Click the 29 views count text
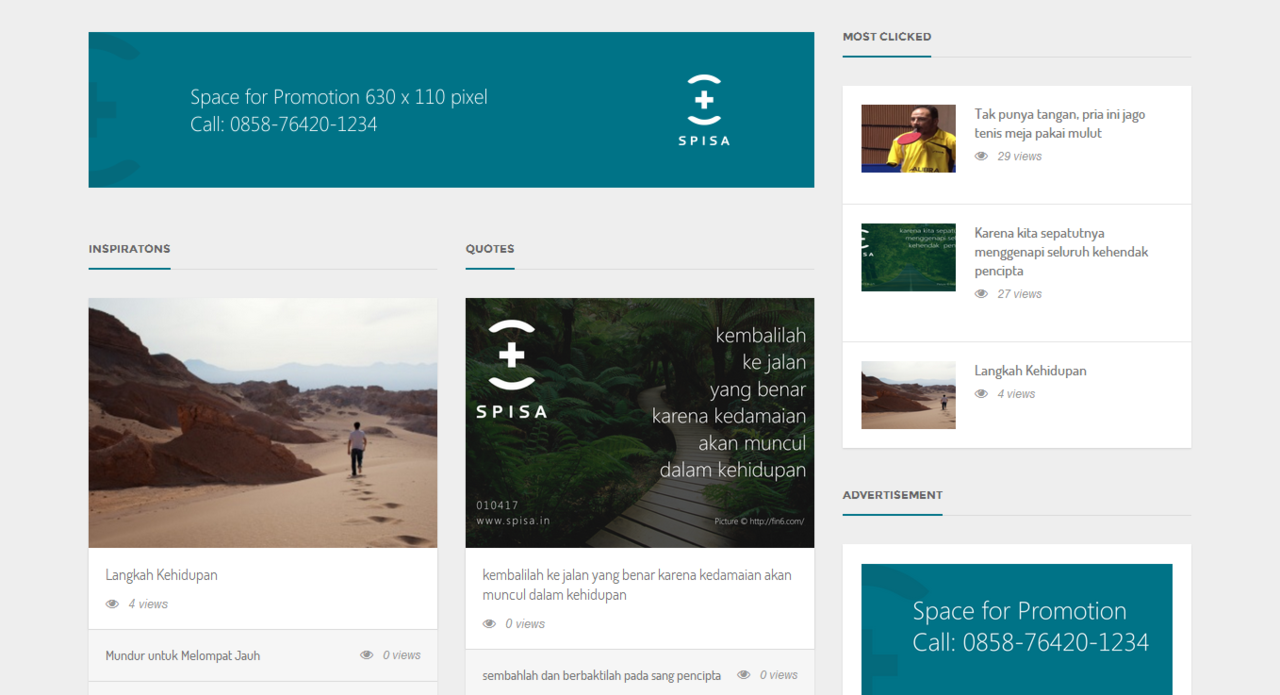1280x695 pixels. pos(1019,156)
